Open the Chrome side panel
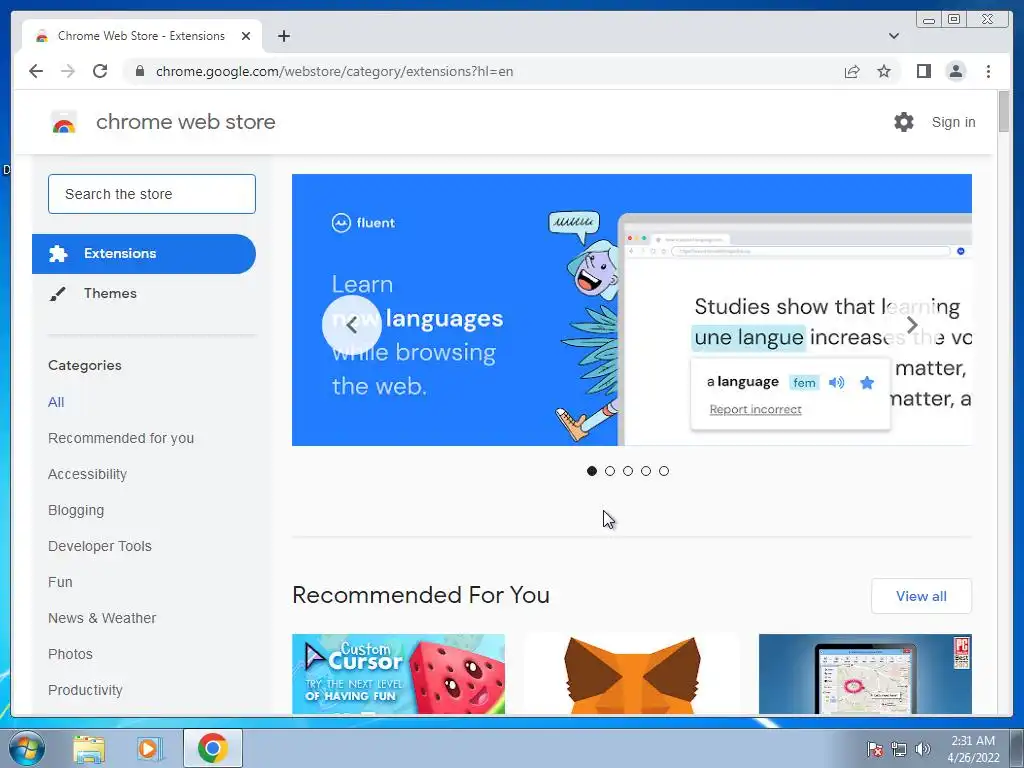Screen dimensions: 1024x768 pyautogui.click(x=923, y=71)
